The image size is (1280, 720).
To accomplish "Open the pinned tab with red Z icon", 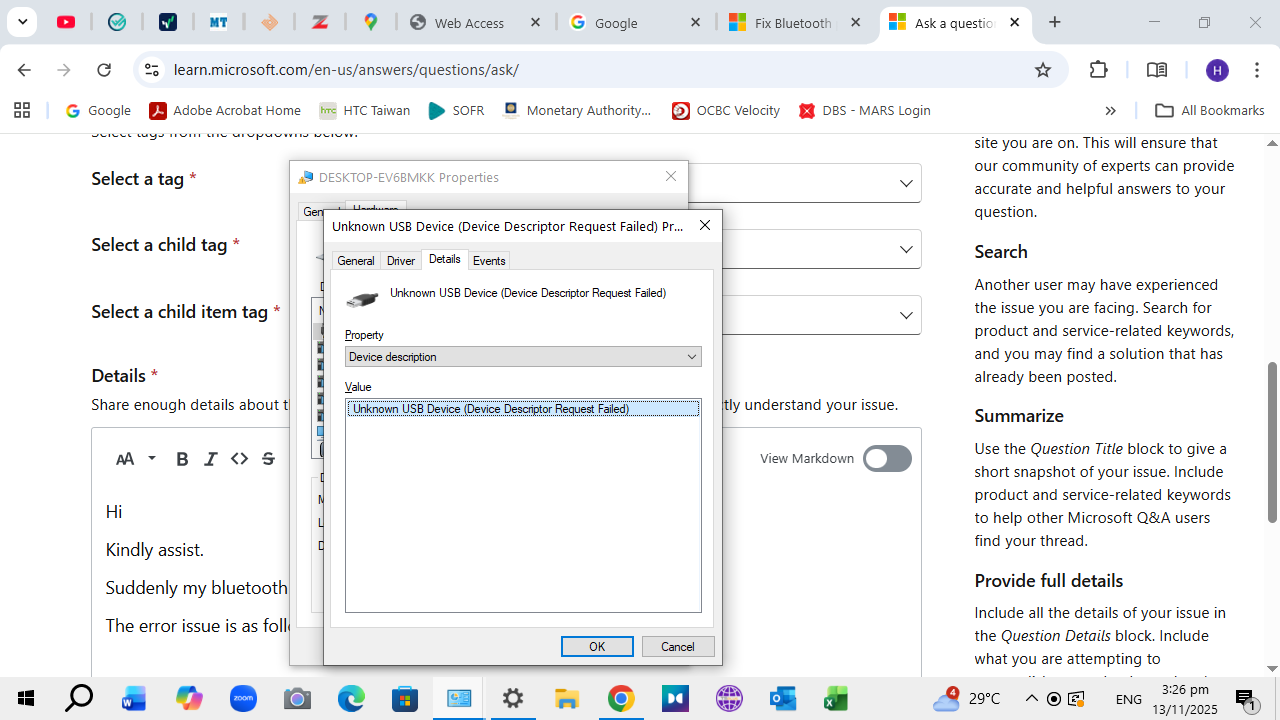I will [x=321, y=22].
